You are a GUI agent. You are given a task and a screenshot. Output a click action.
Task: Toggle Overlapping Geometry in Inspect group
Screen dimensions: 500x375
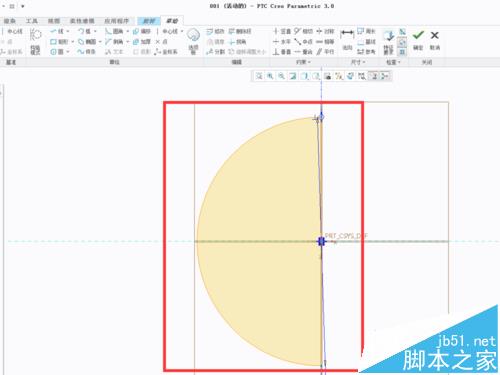pyautogui.click(x=403, y=32)
